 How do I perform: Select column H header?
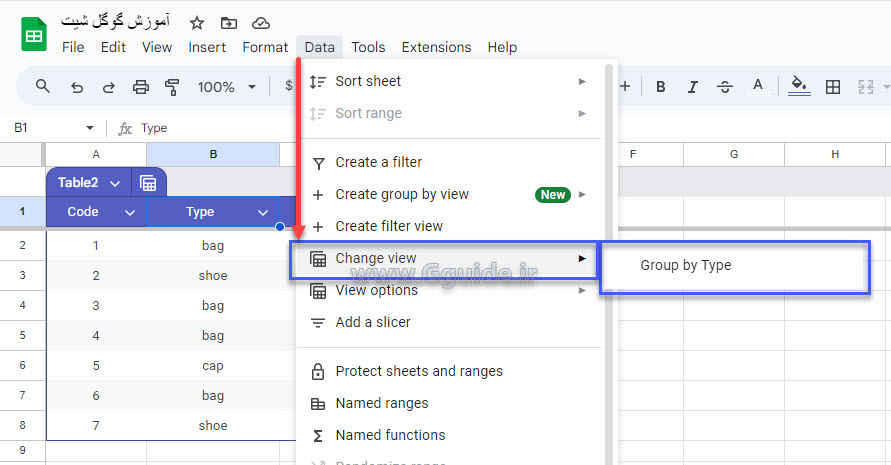coord(835,154)
